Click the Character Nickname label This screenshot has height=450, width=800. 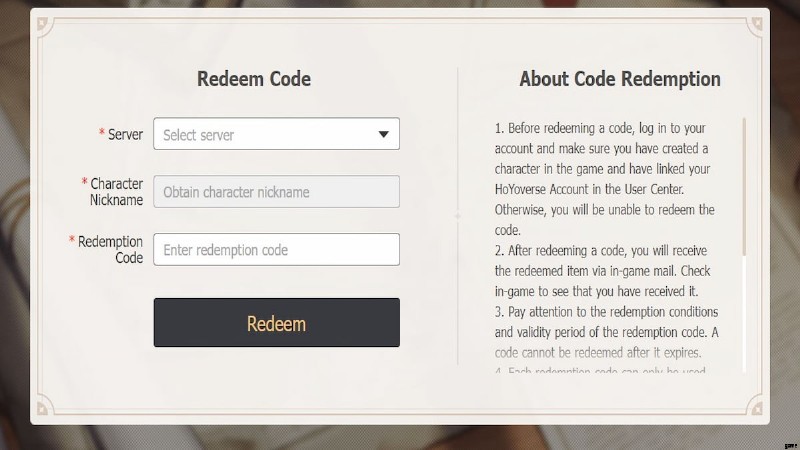pyautogui.click(x=116, y=192)
